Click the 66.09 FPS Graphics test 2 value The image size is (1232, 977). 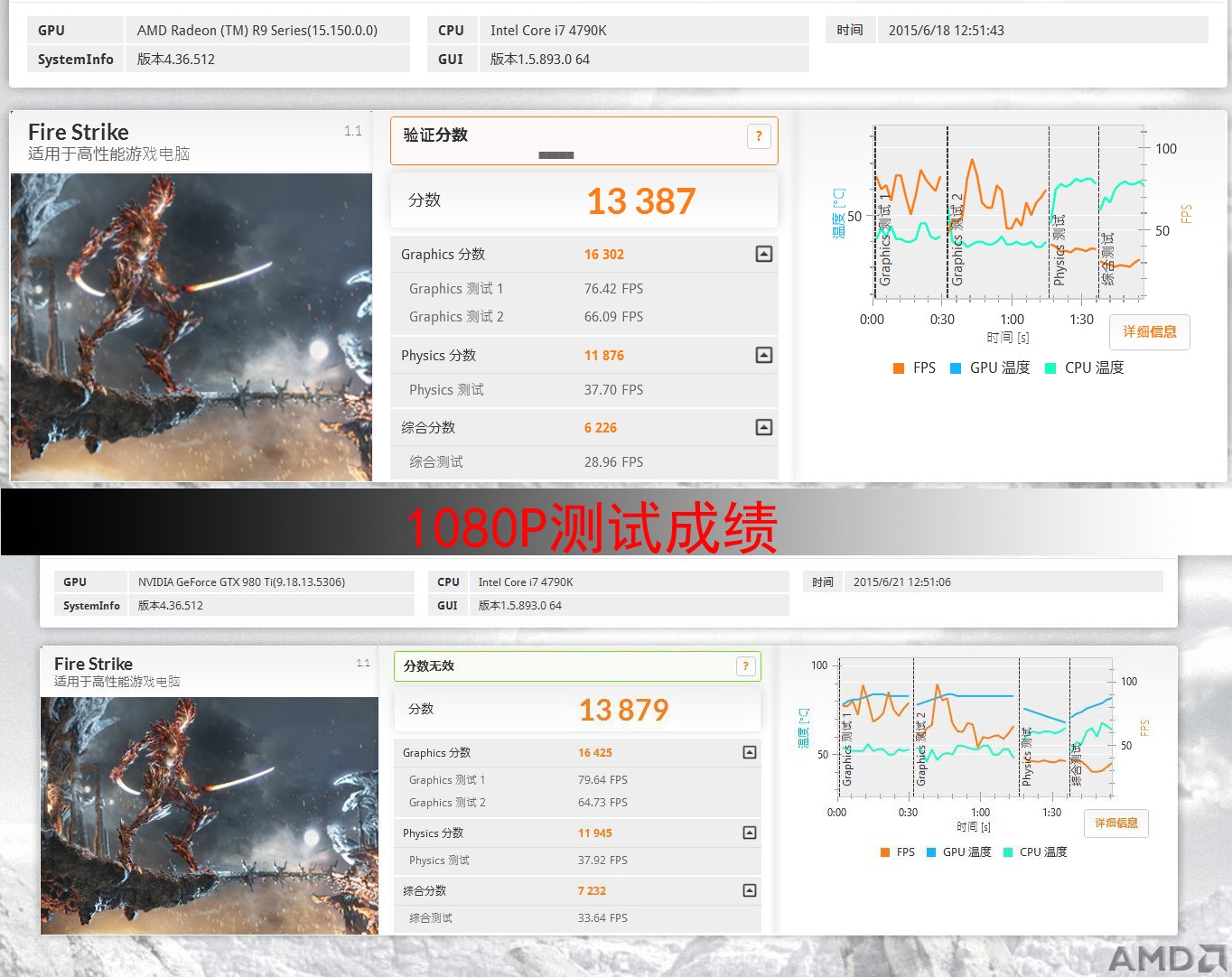click(614, 316)
